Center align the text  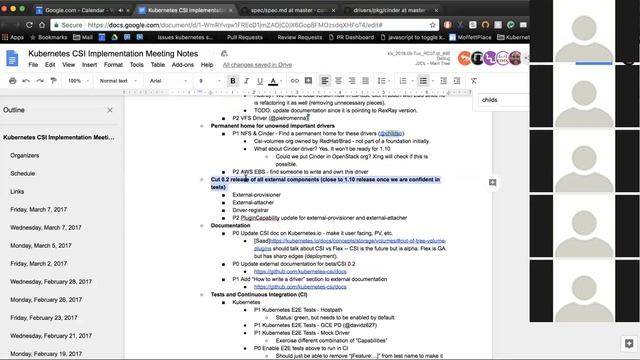[338, 81]
